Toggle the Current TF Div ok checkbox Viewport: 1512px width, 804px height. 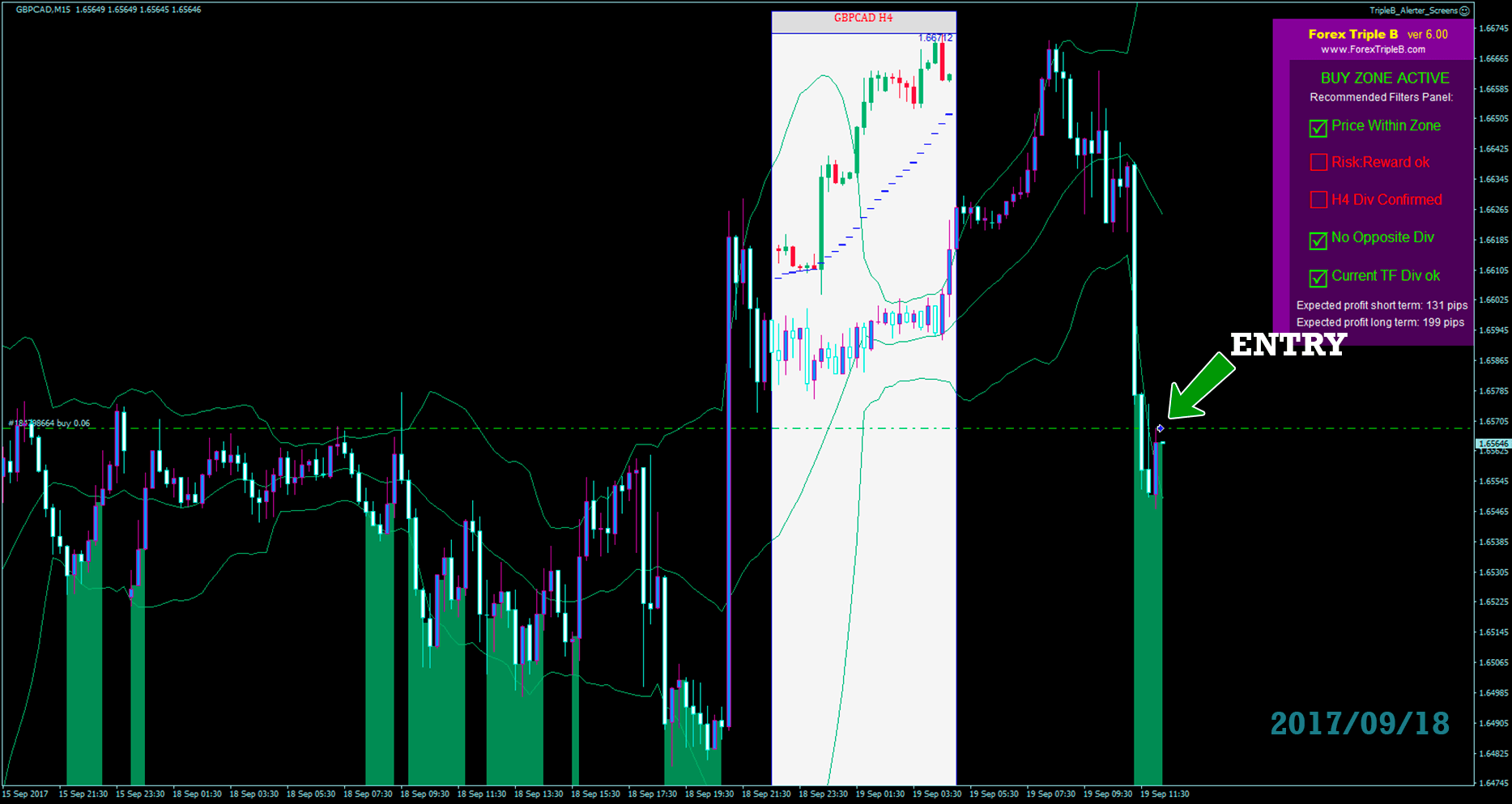1318,278
